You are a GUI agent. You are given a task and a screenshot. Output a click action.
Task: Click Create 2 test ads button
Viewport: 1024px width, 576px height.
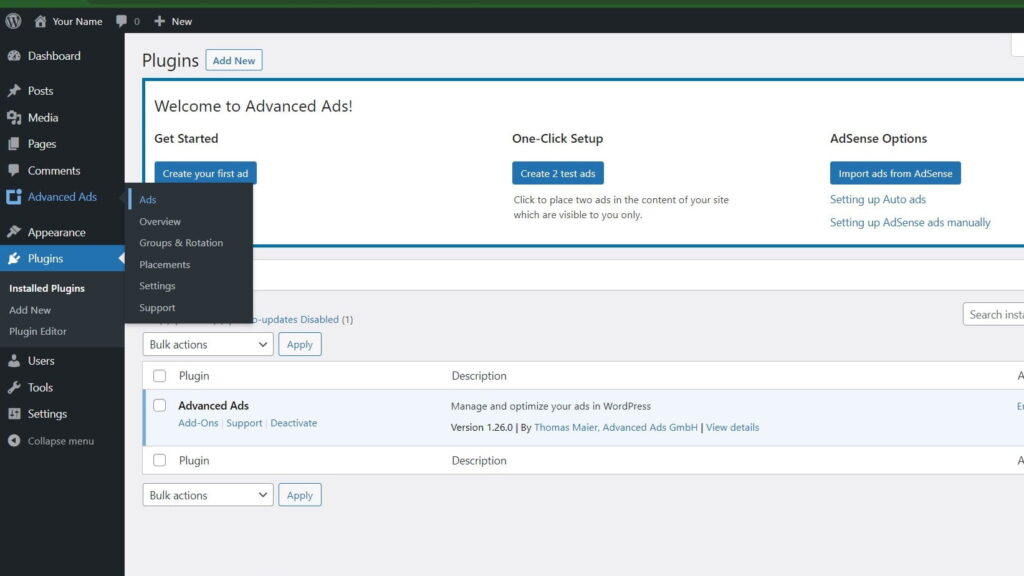coord(558,173)
